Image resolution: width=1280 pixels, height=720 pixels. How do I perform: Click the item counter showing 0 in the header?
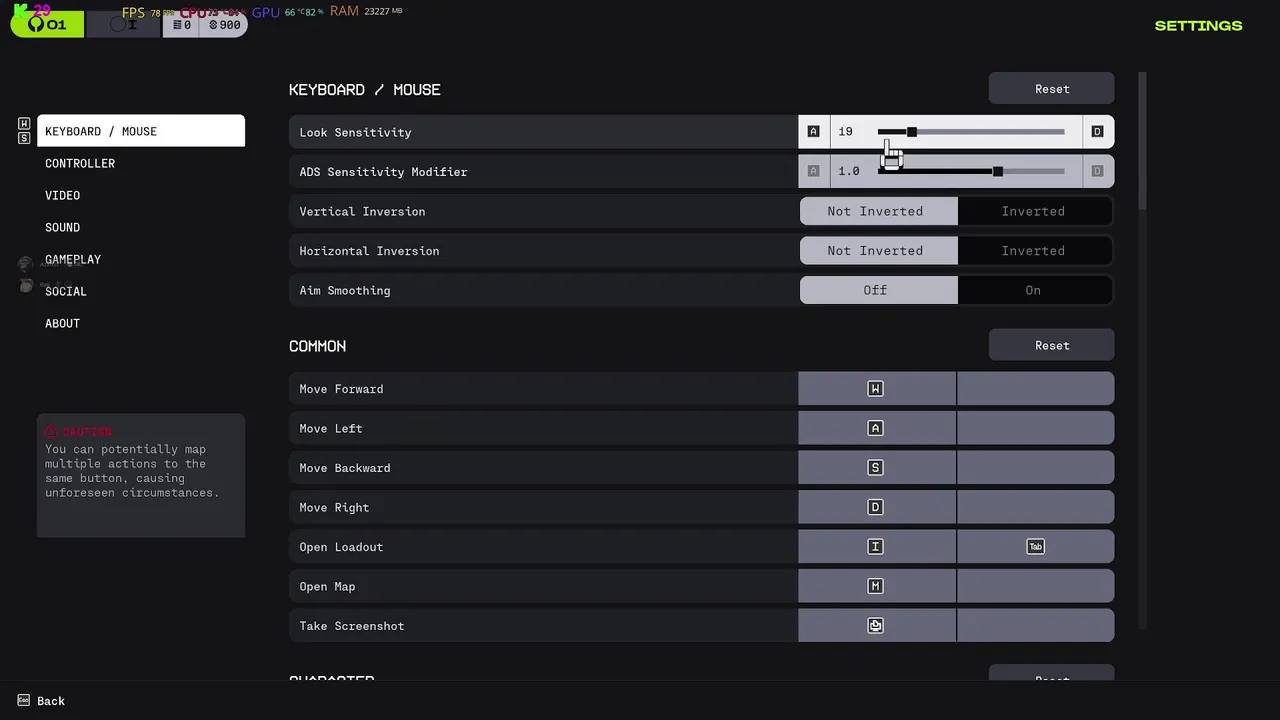coord(181,25)
